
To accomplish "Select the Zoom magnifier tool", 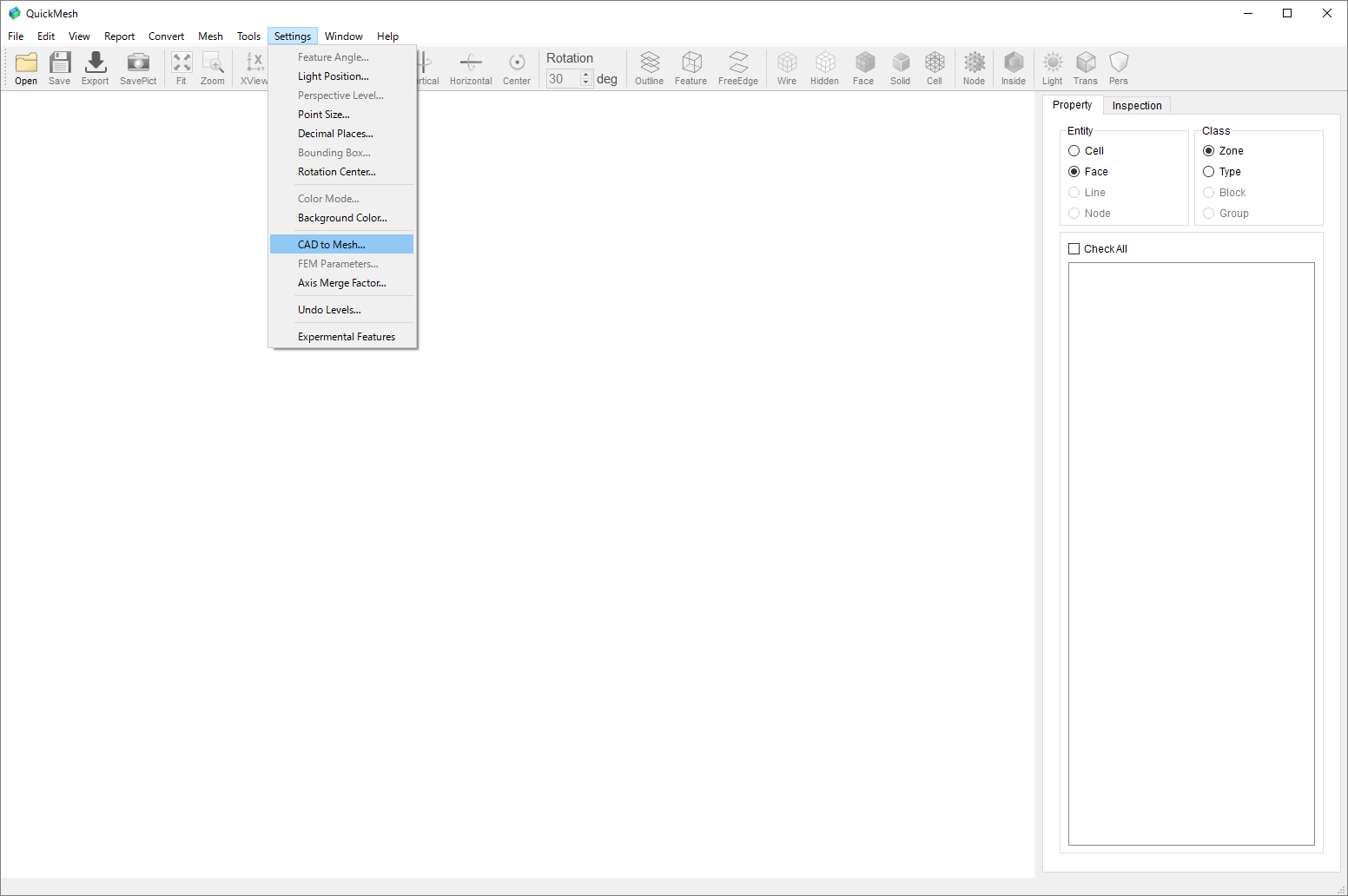I will 213,68.
